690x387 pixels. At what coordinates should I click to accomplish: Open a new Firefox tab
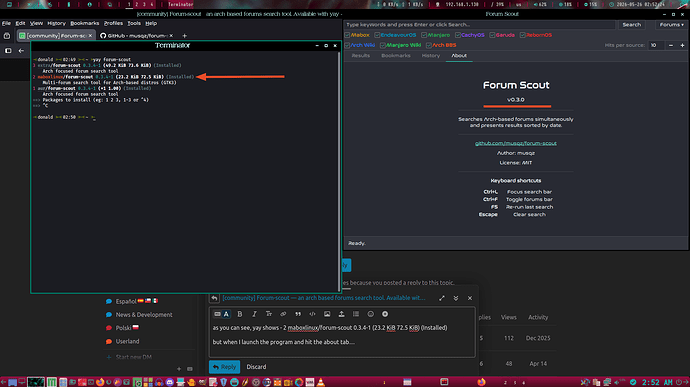pyautogui.click(x=184, y=36)
